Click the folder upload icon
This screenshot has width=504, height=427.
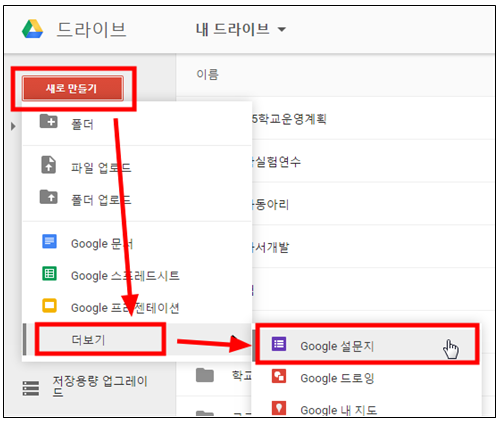coord(49,197)
